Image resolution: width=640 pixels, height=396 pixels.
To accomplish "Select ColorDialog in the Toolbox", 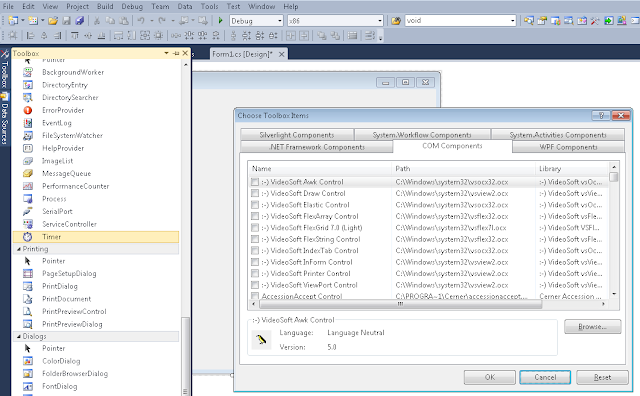I will tap(96, 361).
